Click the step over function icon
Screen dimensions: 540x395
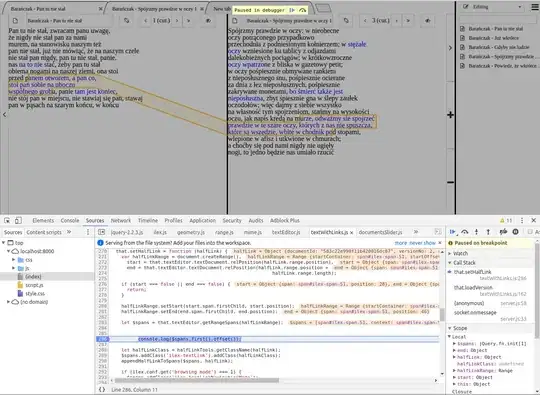point(465,232)
